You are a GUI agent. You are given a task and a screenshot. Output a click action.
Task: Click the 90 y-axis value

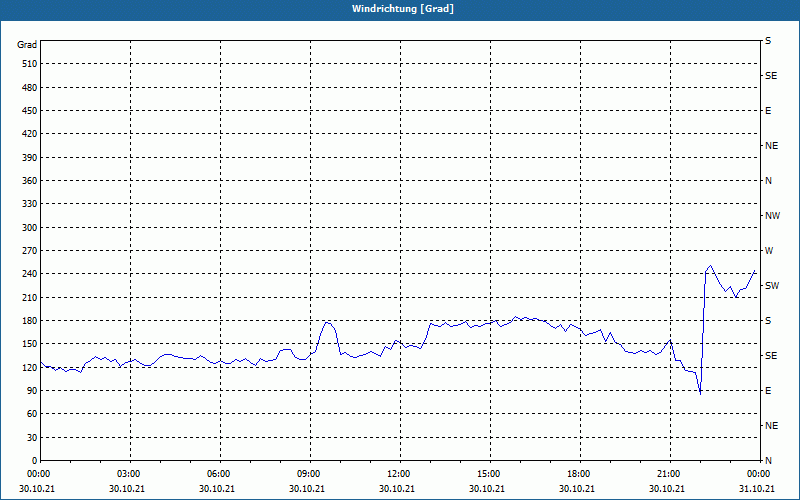(x=32, y=391)
